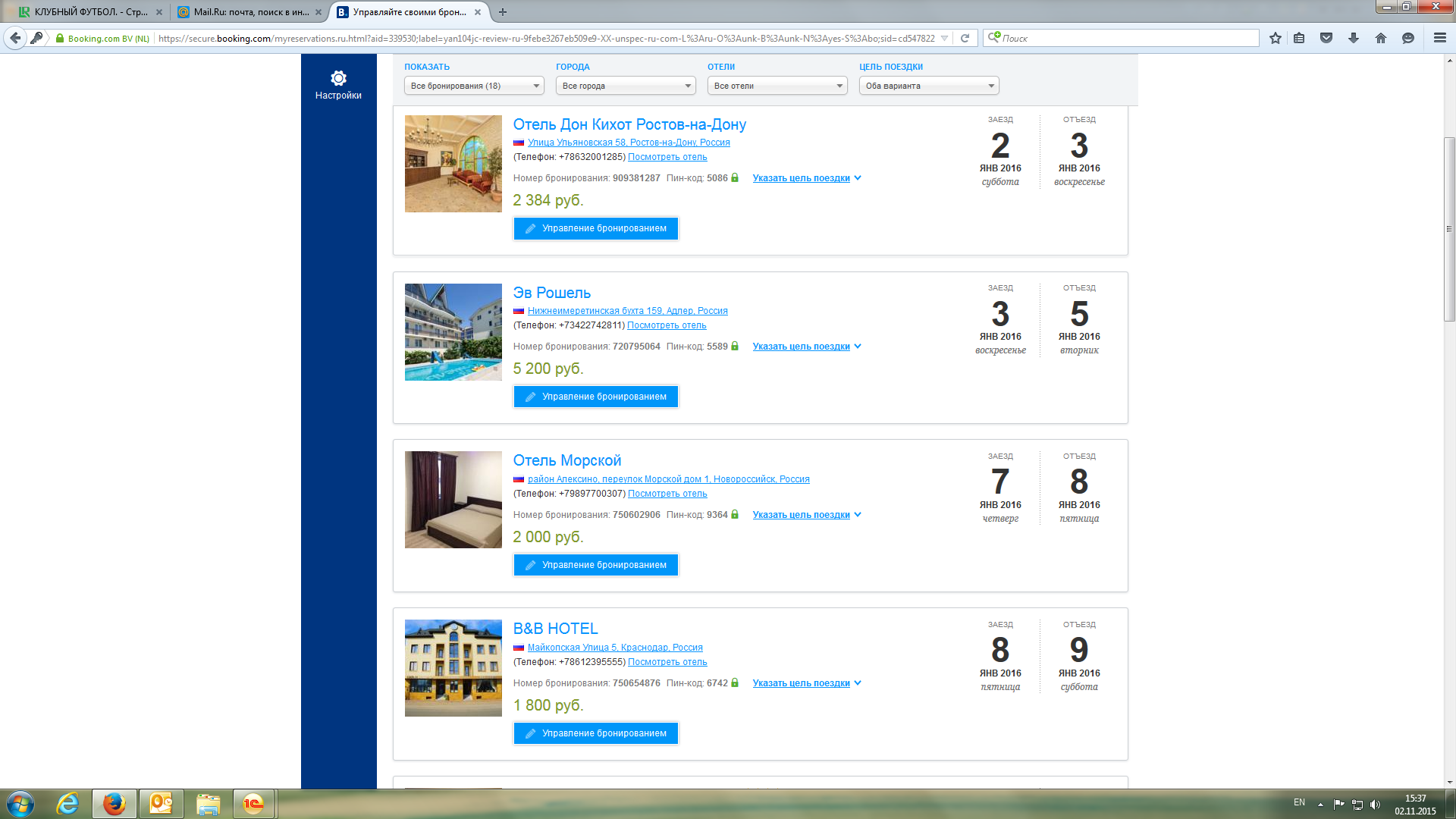Click Управление бронированием for Эв Рошель
This screenshot has height=819, width=1456.
pyautogui.click(x=596, y=397)
